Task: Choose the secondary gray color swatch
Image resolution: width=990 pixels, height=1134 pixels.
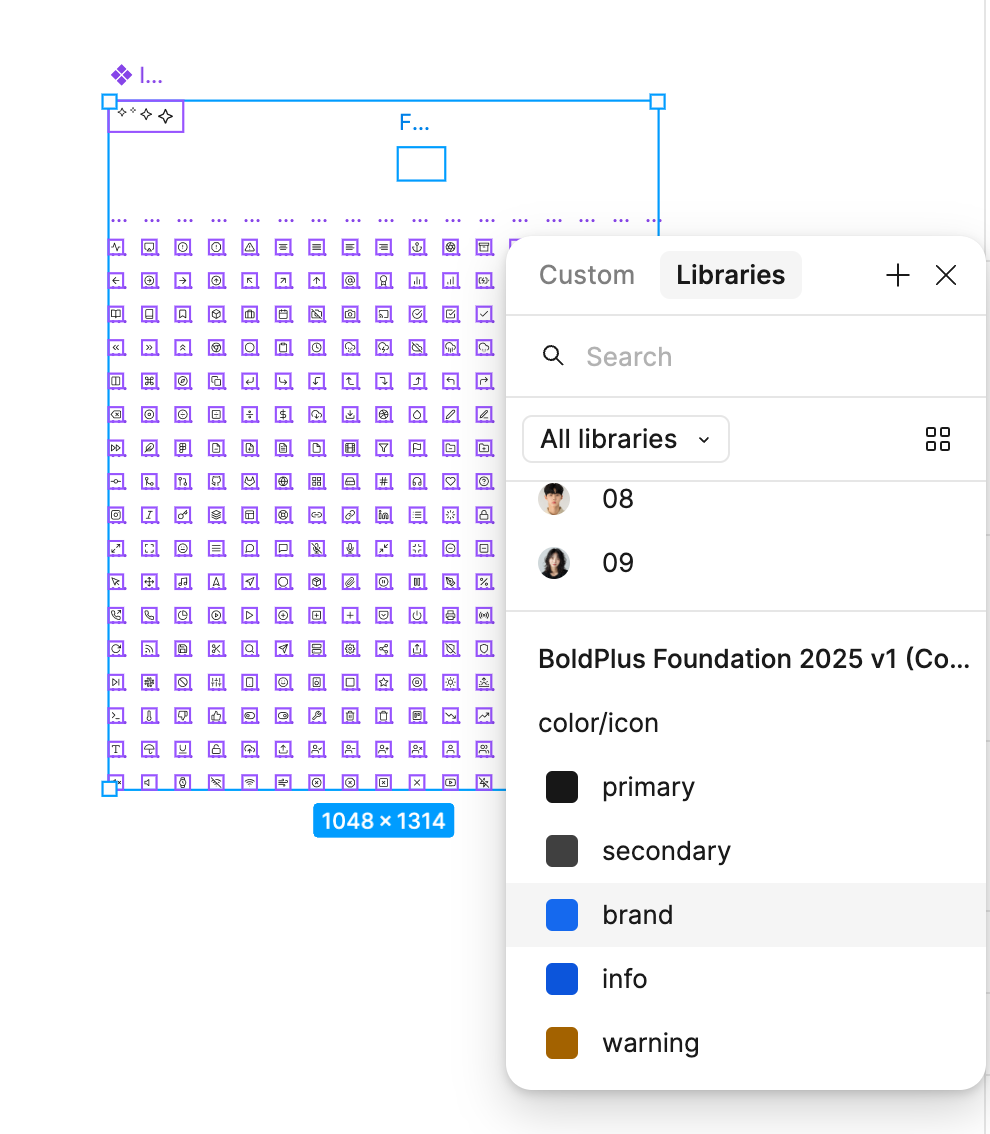Action: tap(562, 850)
